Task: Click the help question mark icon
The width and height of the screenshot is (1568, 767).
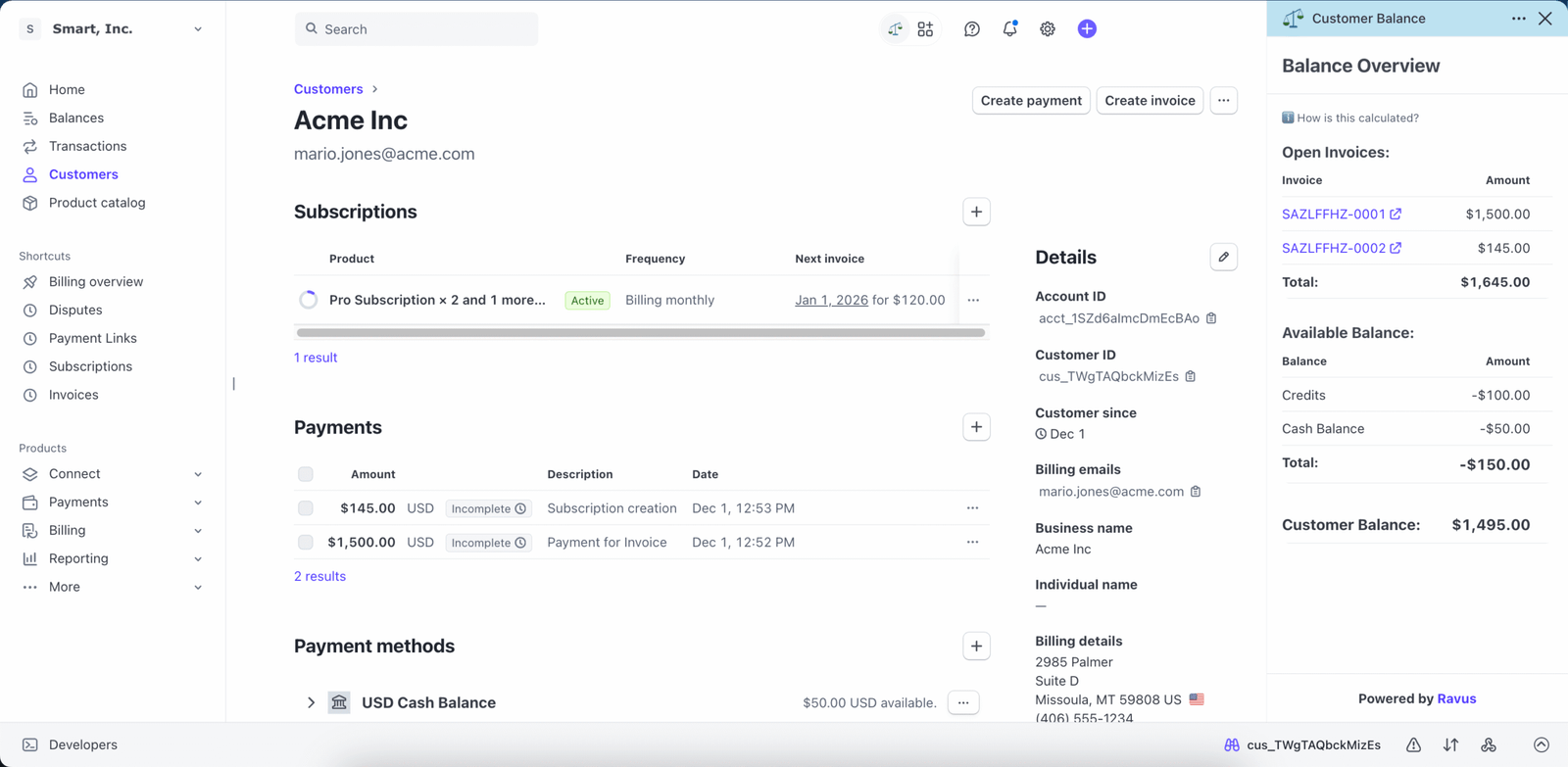Action: point(971,29)
